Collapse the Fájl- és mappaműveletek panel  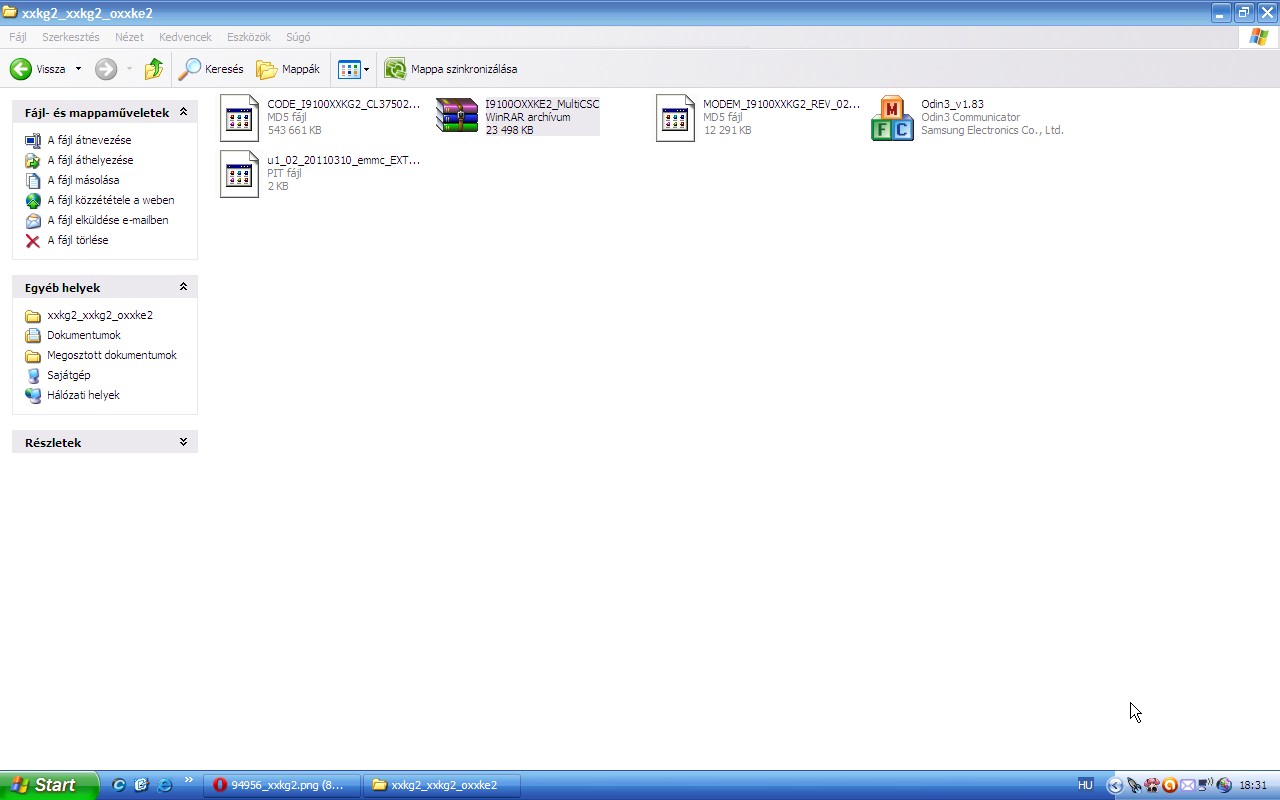pyautogui.click(x=183, y=112)
